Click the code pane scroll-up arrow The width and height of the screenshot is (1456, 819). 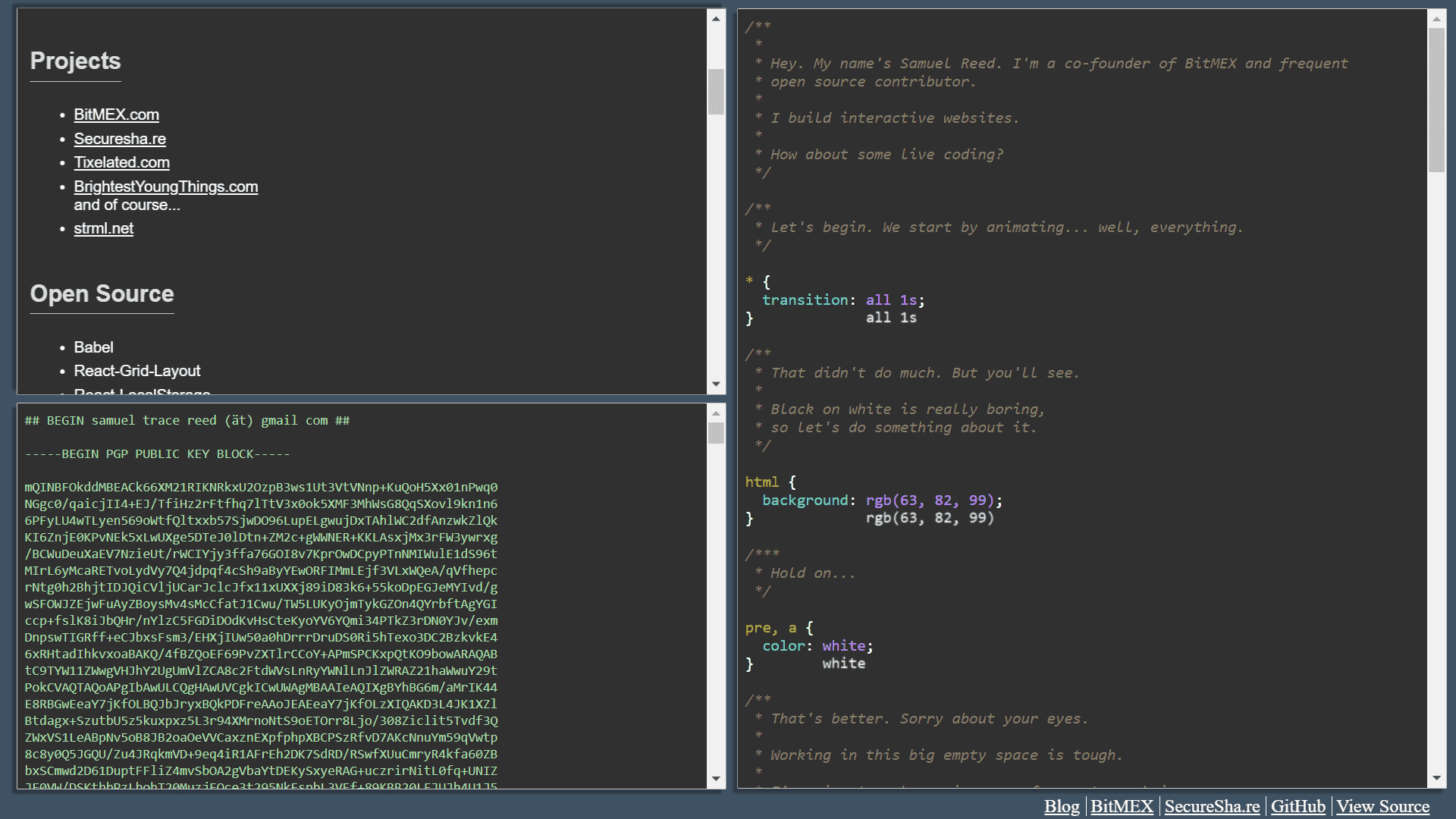(x=1436, y=18)
